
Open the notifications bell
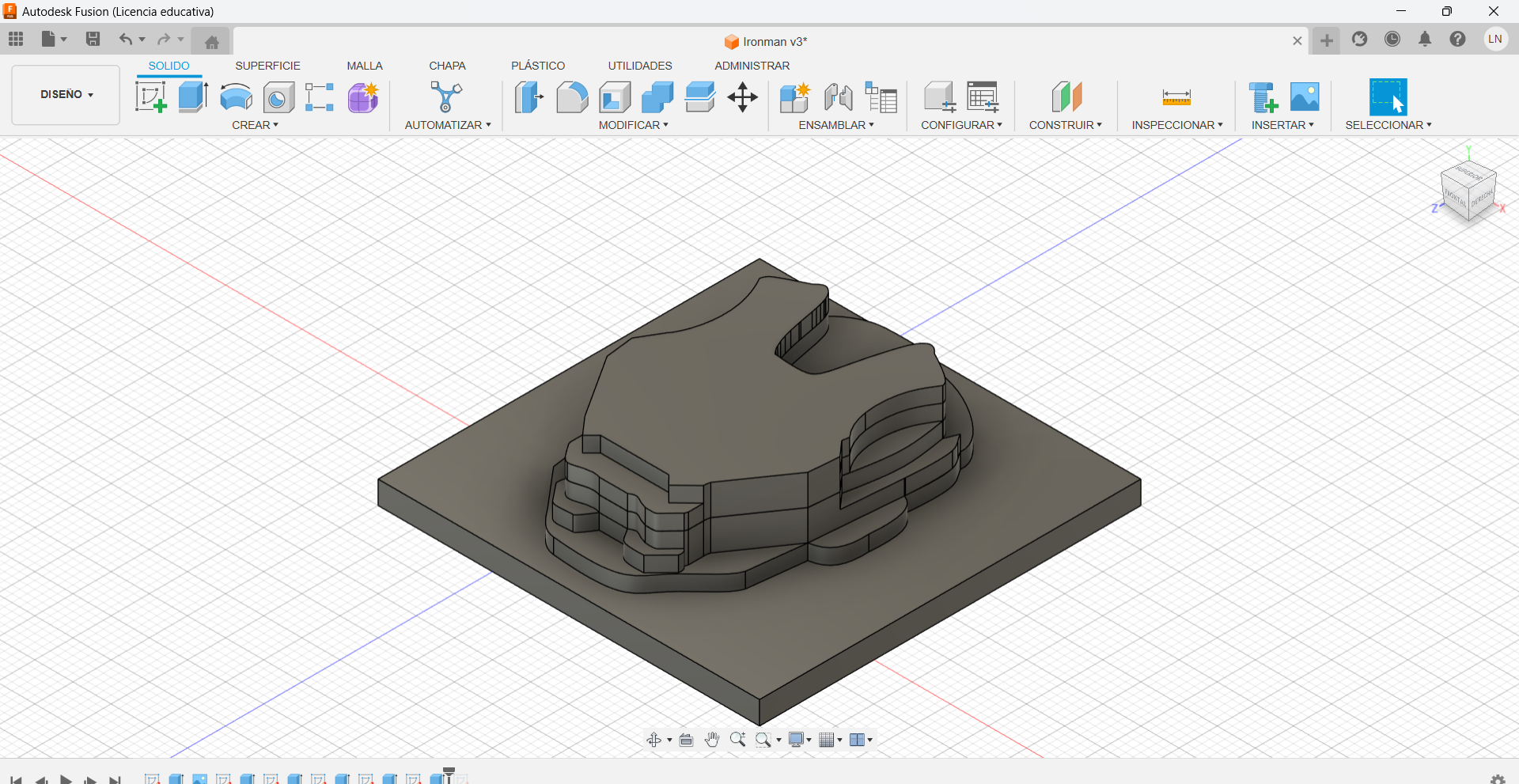pos(1425,39)
